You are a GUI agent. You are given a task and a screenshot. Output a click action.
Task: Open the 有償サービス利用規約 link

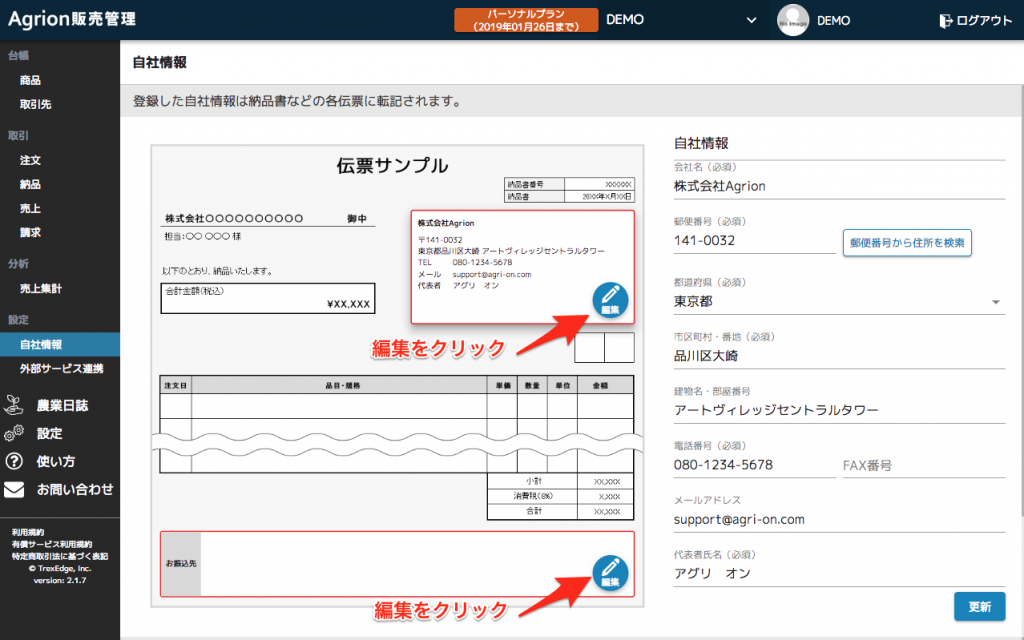(52, 544)
